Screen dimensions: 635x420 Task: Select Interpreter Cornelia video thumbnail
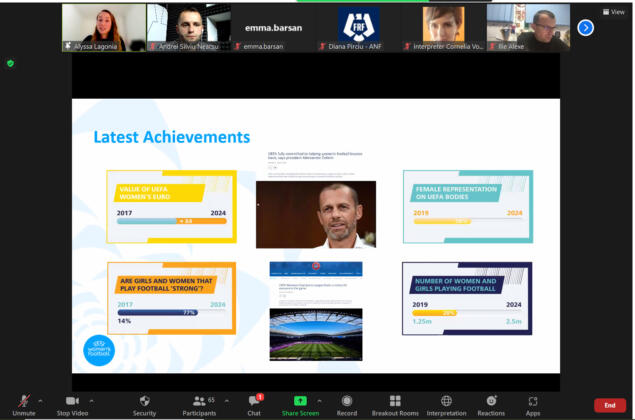coord(443,28)
